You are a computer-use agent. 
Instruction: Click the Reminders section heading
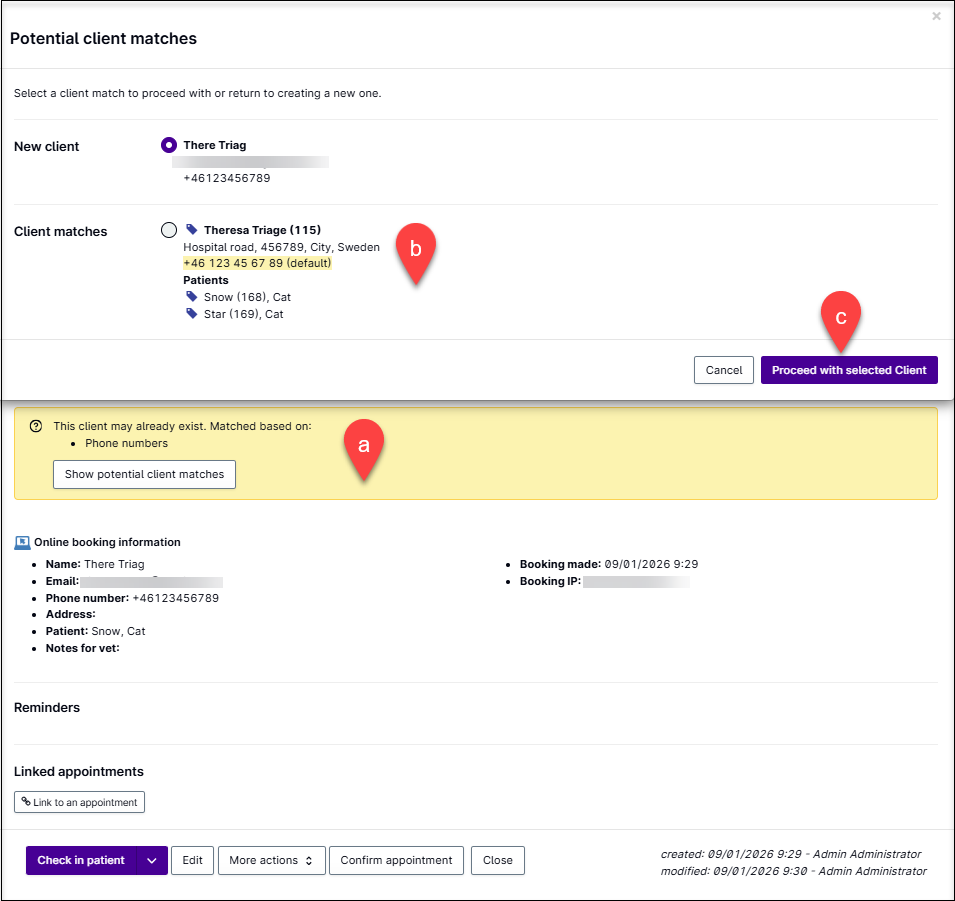click(47, 707)
